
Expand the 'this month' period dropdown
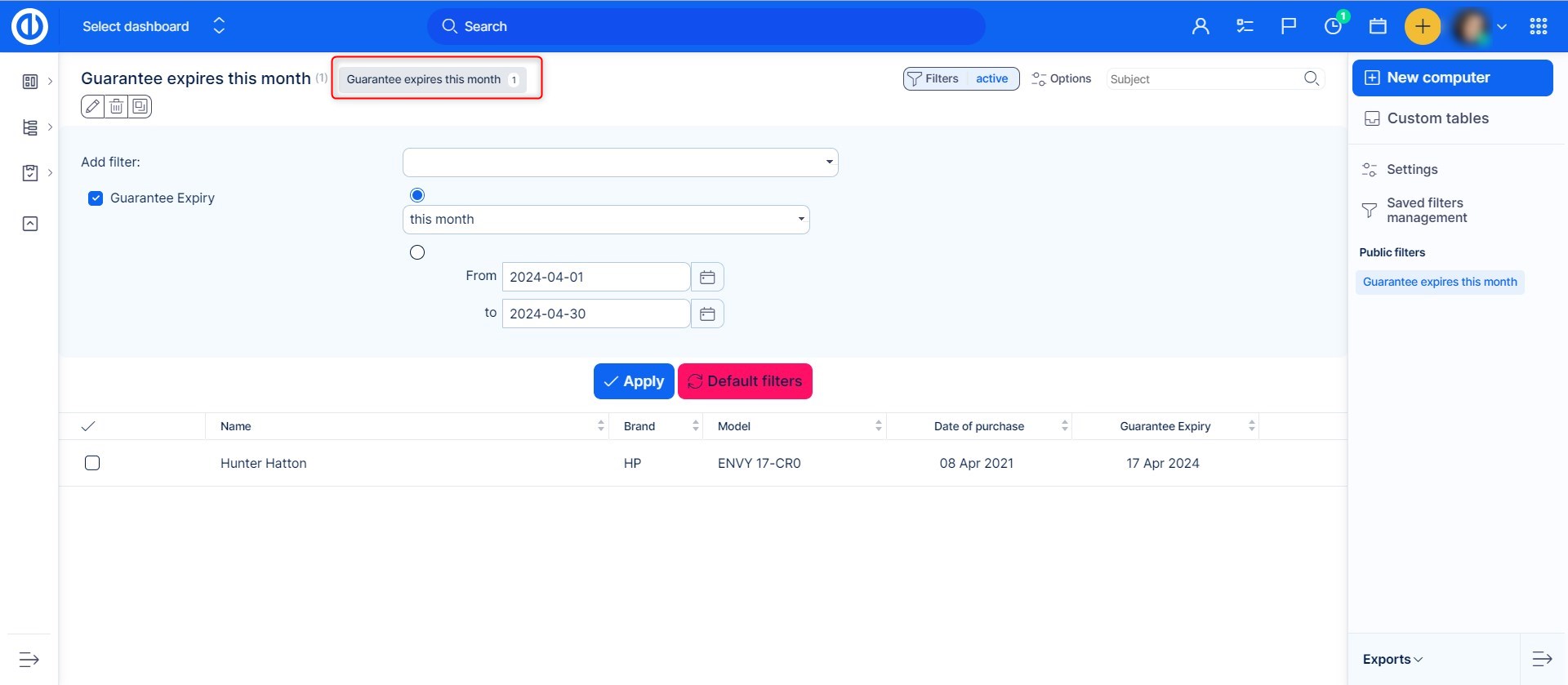point(605,220)
